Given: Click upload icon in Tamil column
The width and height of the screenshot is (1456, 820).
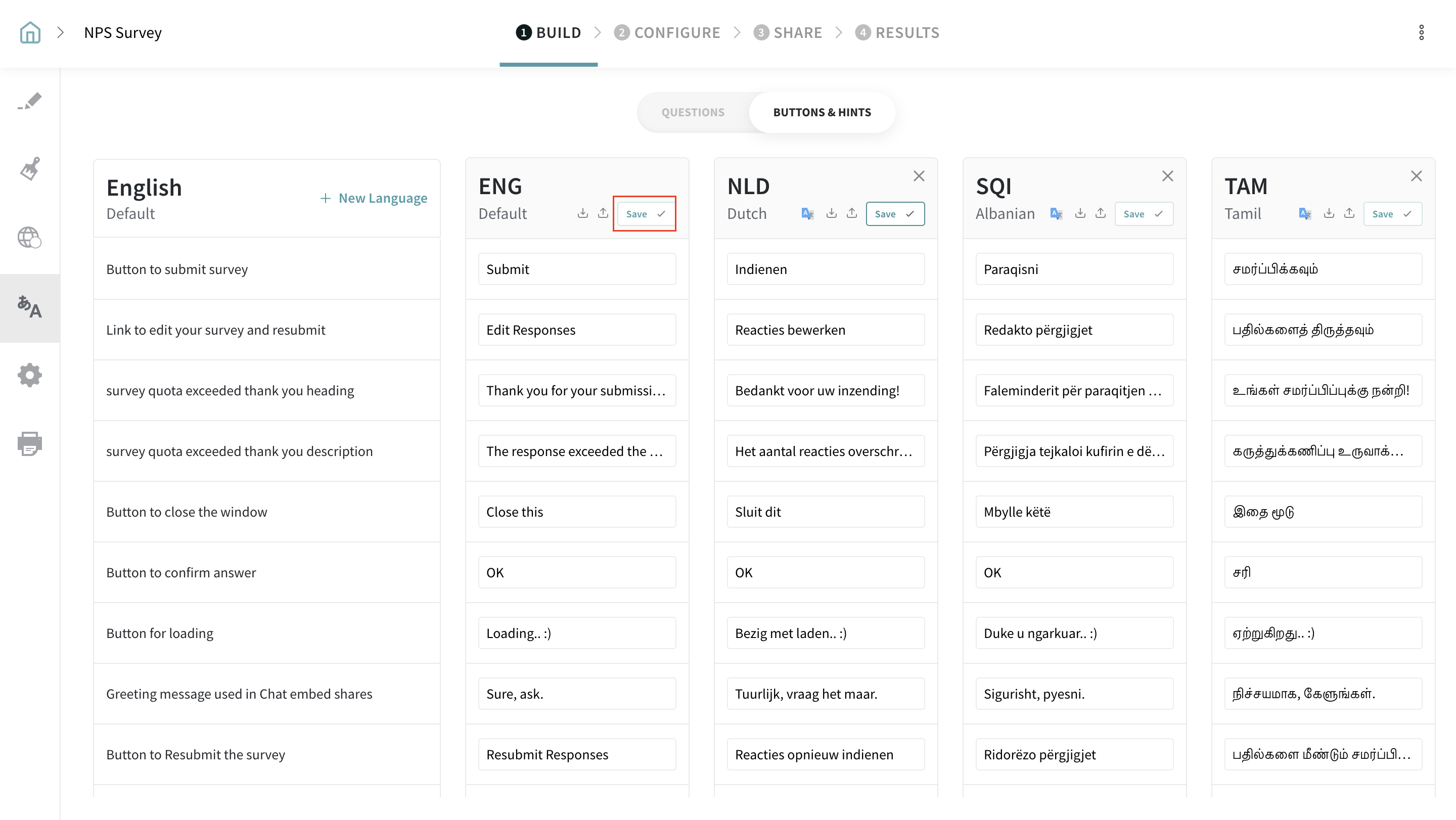Looking at the screenshot, I should (1349, 213).
